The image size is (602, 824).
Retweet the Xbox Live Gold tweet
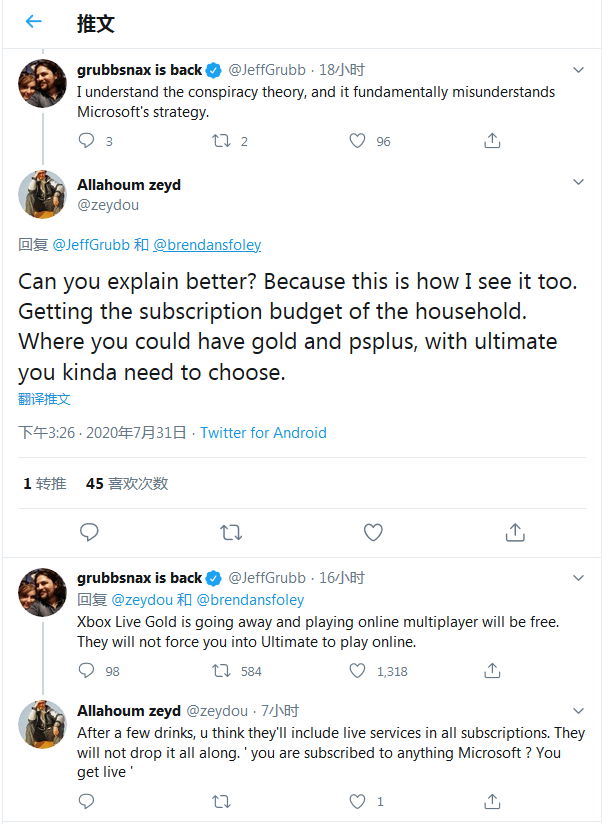point(222,671)
